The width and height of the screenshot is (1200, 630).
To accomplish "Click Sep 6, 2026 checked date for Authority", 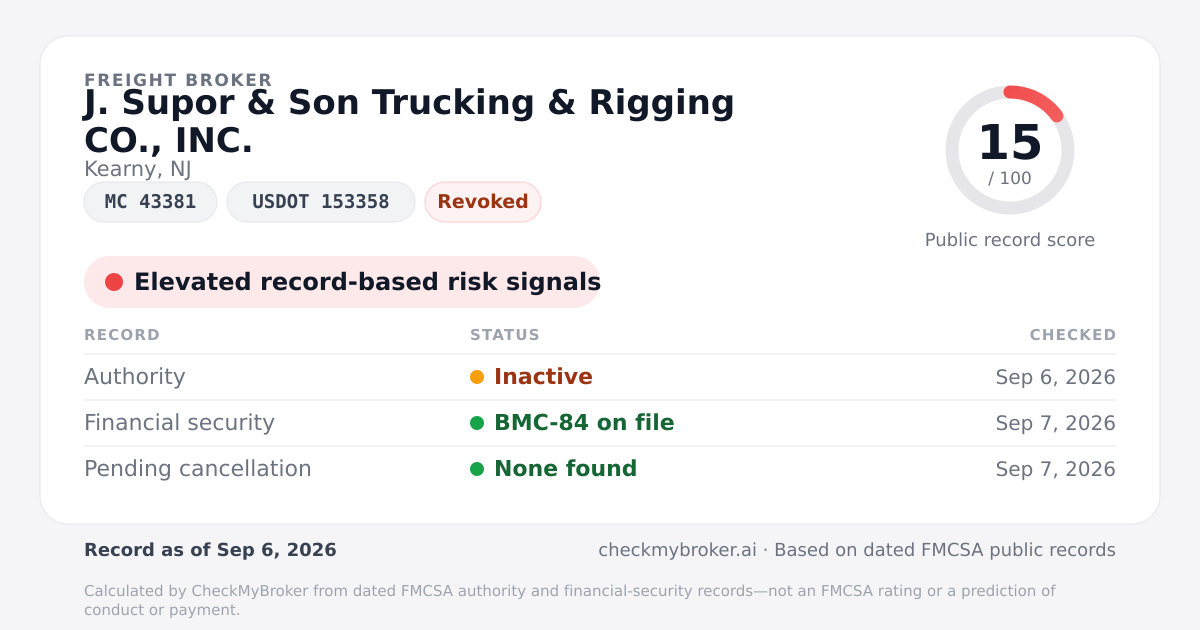I will pos(1056,377).
